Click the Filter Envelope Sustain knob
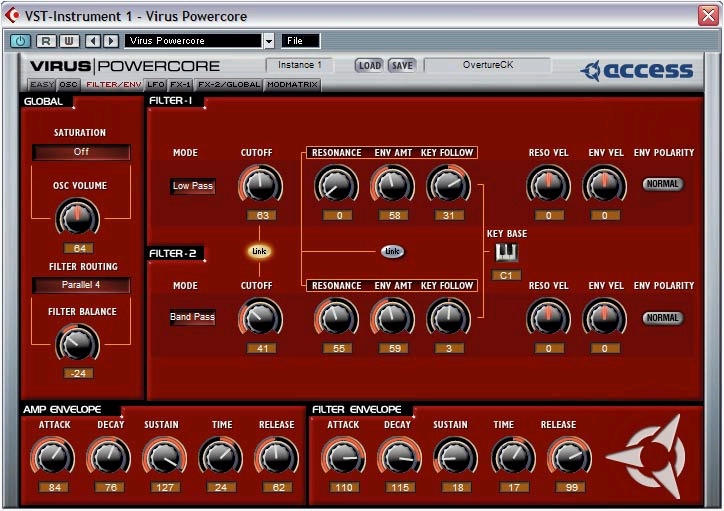Image resolution: width=724 pixels, height=511 pixels. (456, 457)
